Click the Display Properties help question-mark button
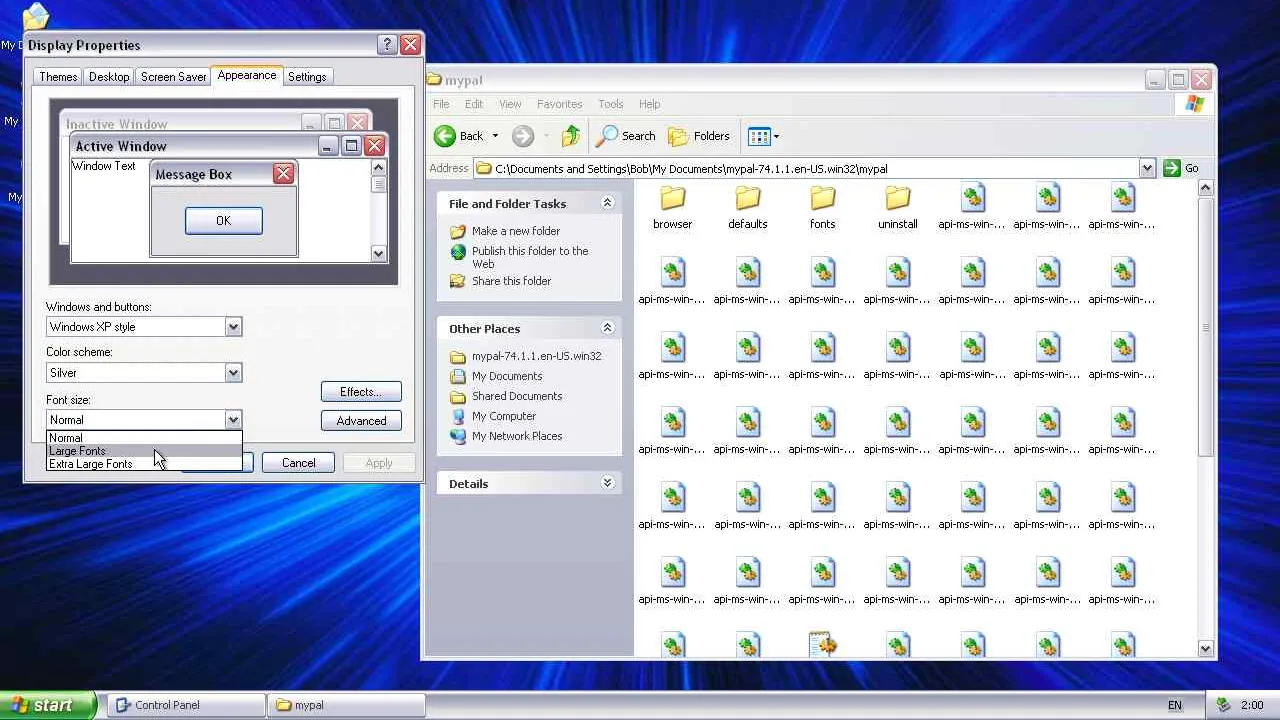 click(387, 45)
